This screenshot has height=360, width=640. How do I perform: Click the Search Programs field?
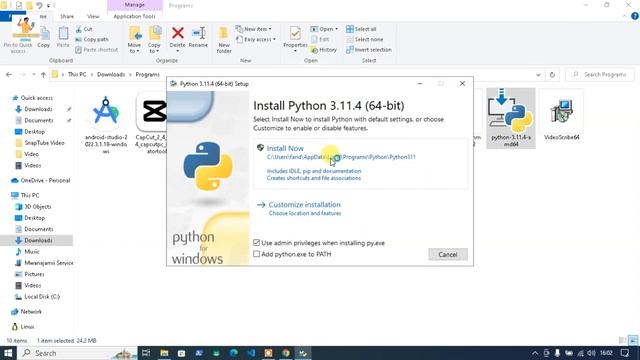[600, 74]
